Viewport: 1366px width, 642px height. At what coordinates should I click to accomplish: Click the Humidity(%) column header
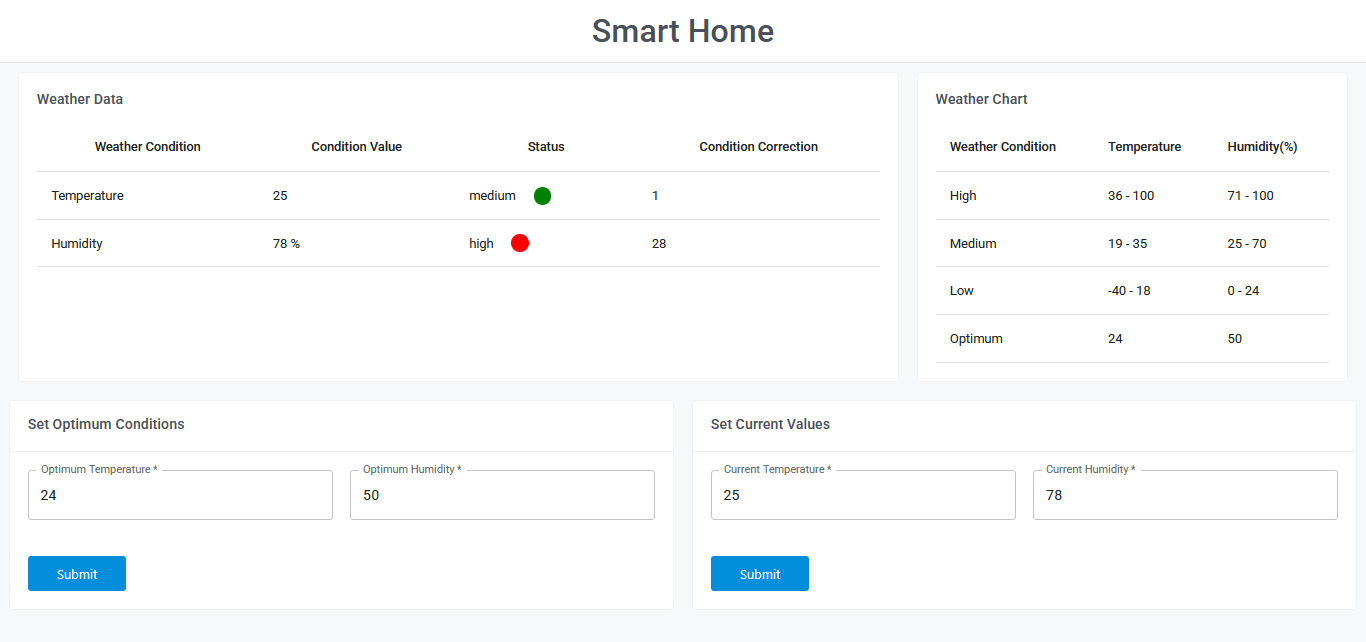click(1262, 147)
